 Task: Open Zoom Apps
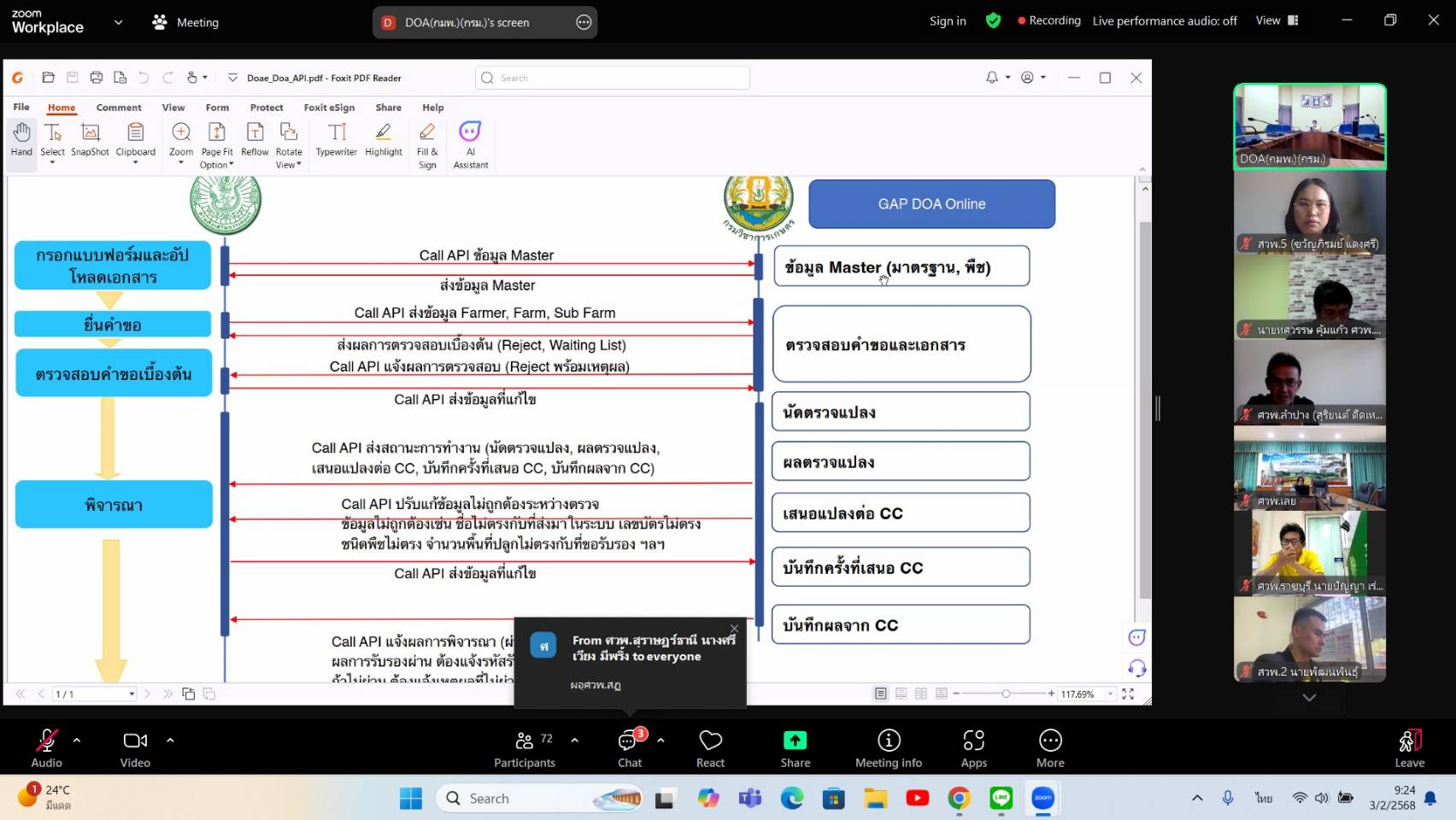tap(974, 747)
